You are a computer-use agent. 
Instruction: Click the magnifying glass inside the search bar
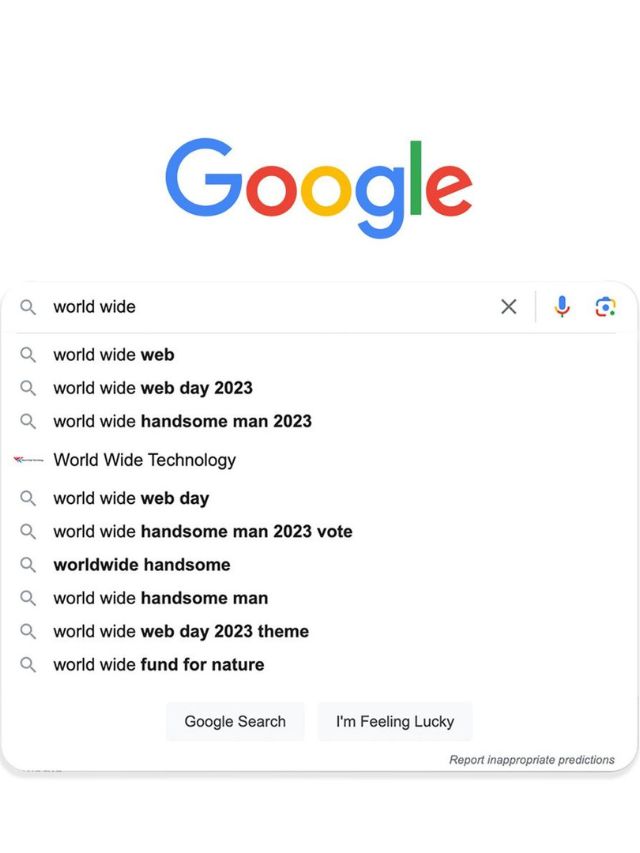click(30, 307)
